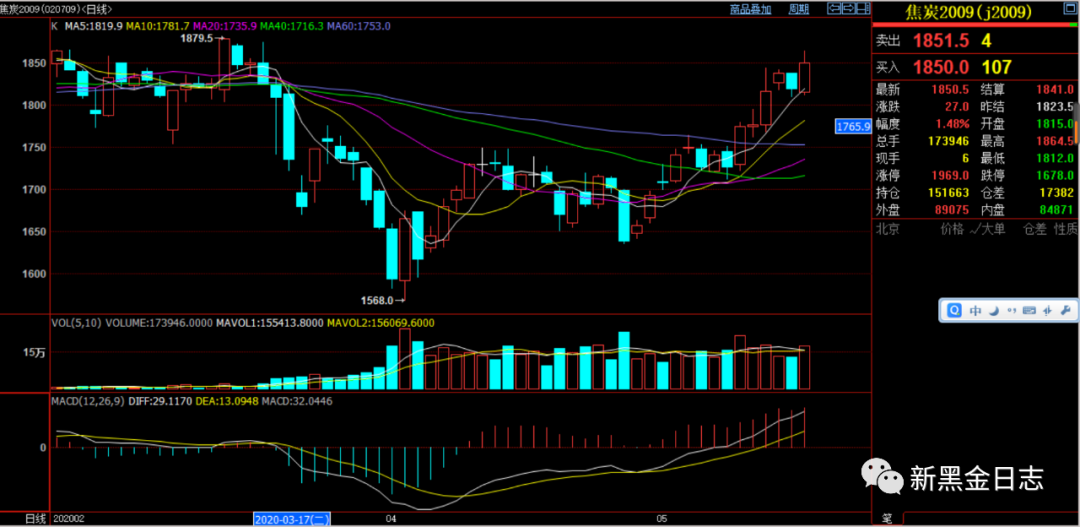Go to next contract with right arrow icon
This screenshot has height=527, width=1080.
(x=849, y=8)
